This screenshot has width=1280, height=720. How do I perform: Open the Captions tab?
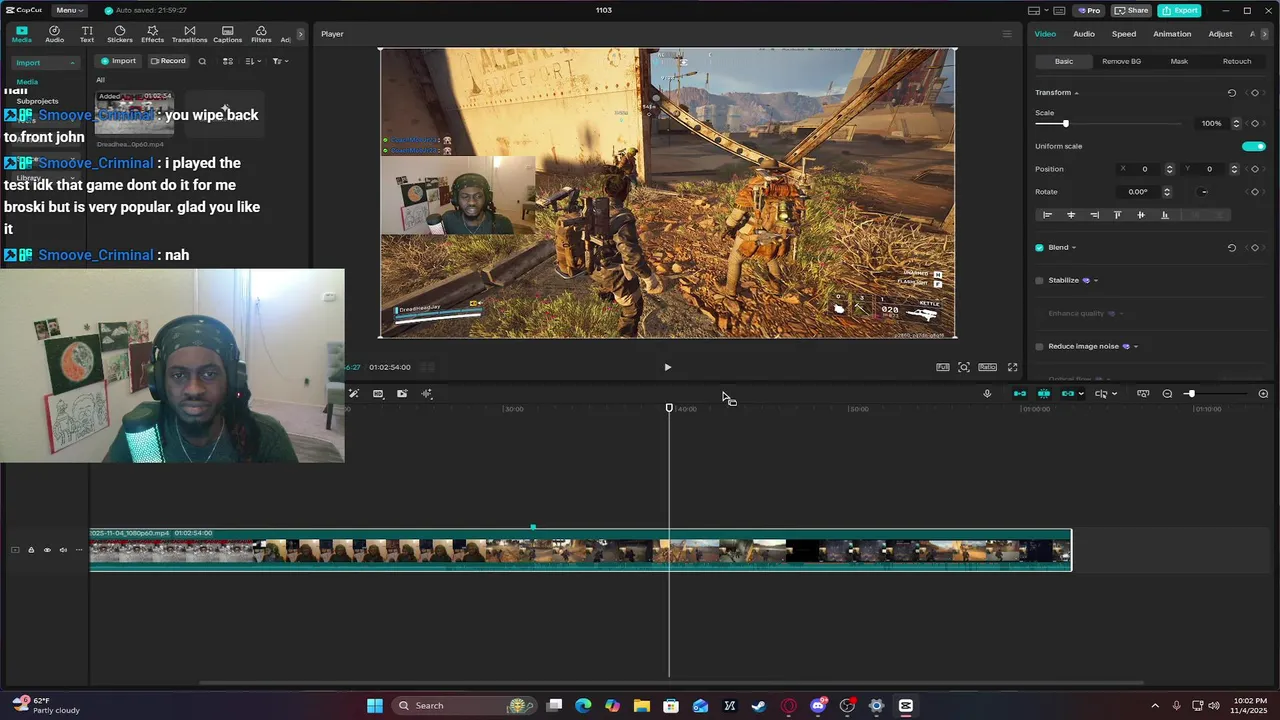point(227,34)
